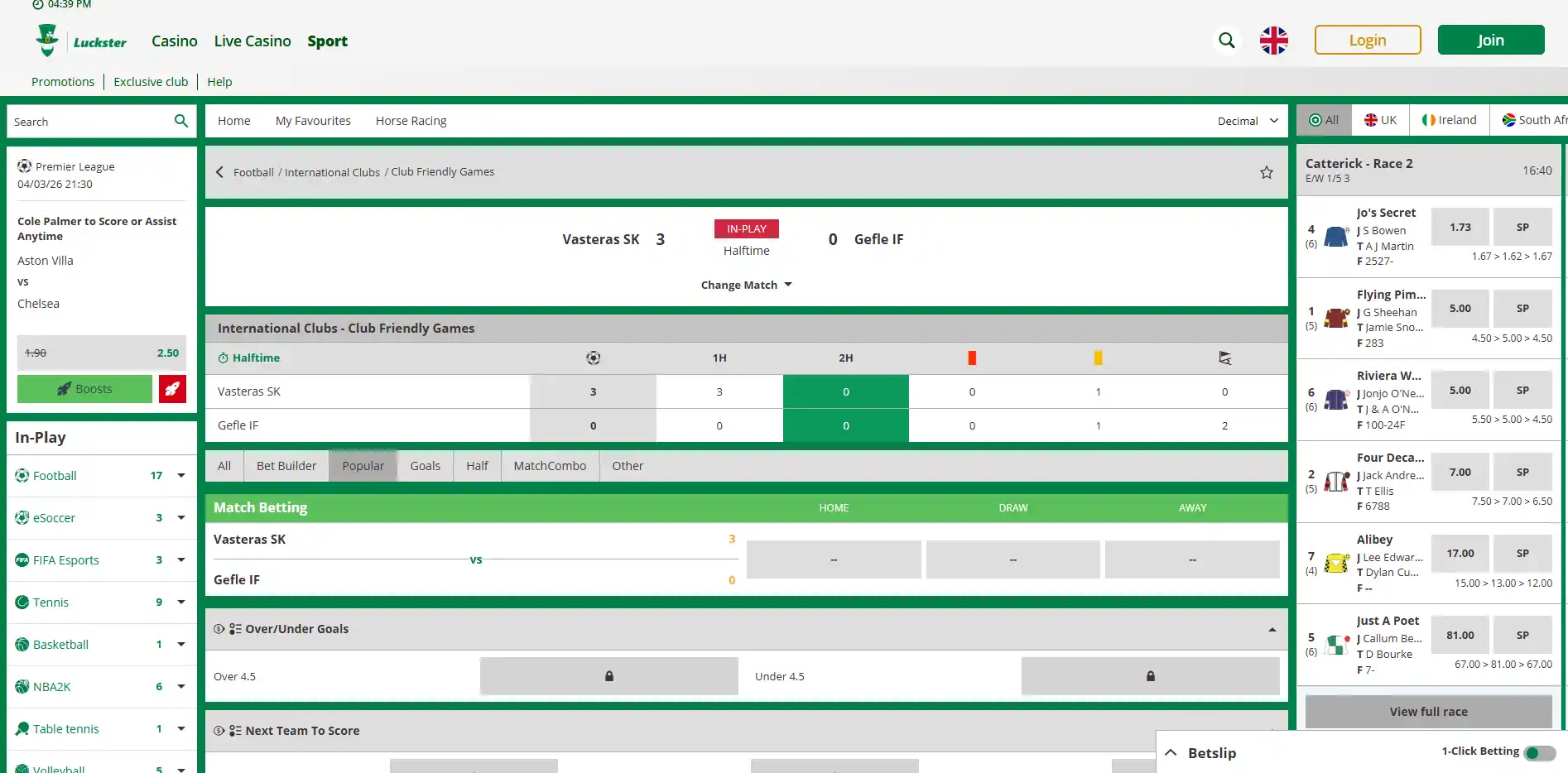The image size is (1568, 773).
Task: Open the Horse Racing tab
Action: [x=411, y=121]
